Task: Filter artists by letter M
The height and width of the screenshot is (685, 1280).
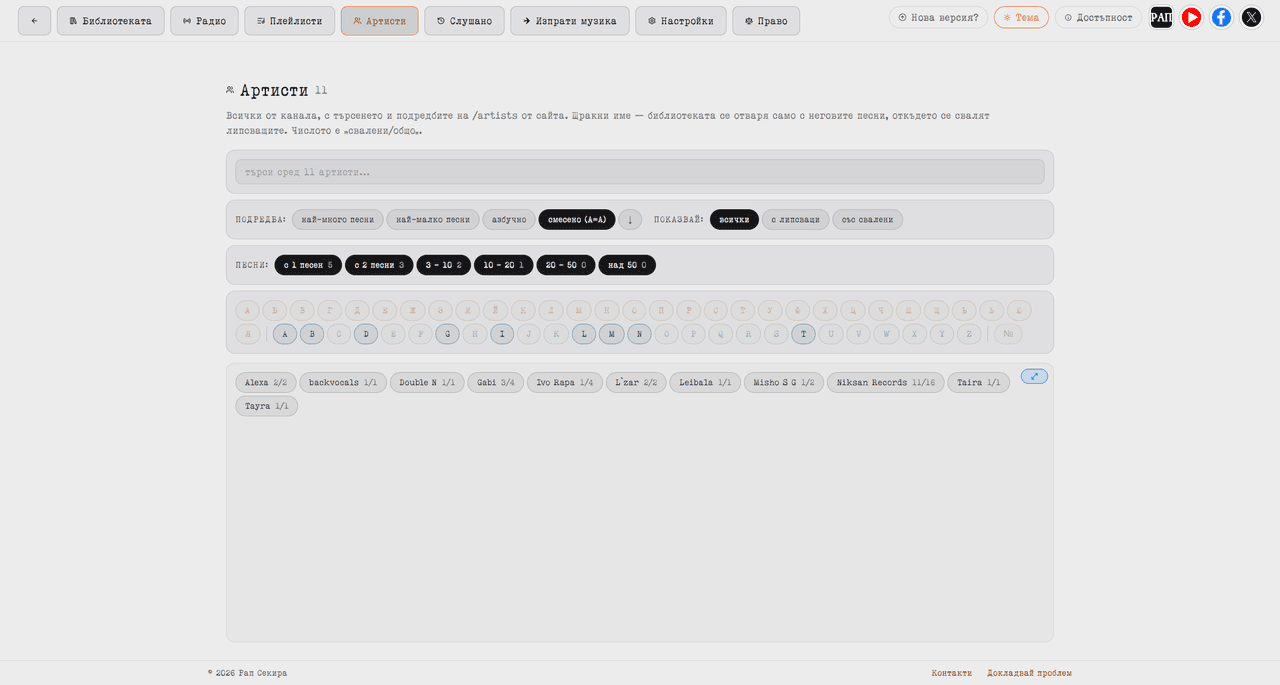Action: tap(611, 334)
